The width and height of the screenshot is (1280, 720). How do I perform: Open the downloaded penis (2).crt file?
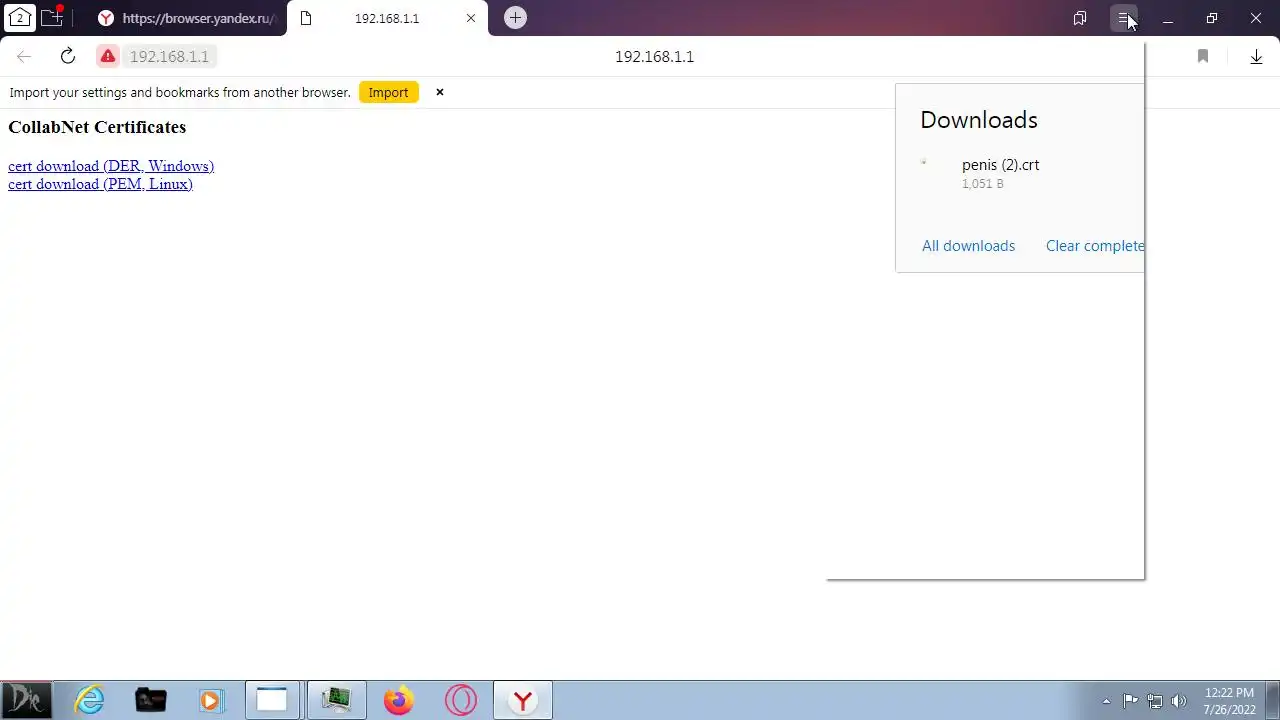(1000, 165)
